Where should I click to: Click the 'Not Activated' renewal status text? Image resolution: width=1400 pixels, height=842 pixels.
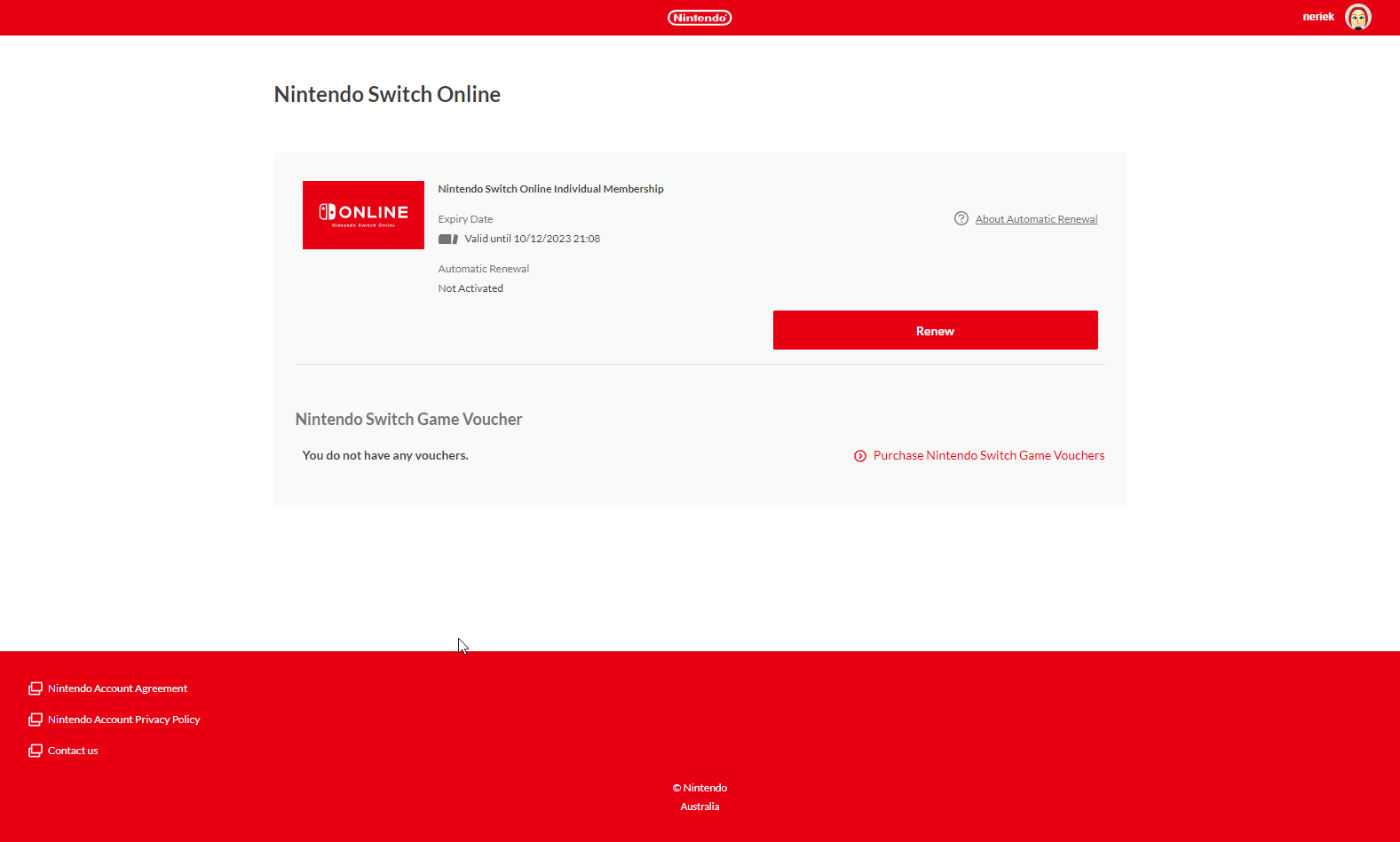pyautogui.click(x=471, y=288)
